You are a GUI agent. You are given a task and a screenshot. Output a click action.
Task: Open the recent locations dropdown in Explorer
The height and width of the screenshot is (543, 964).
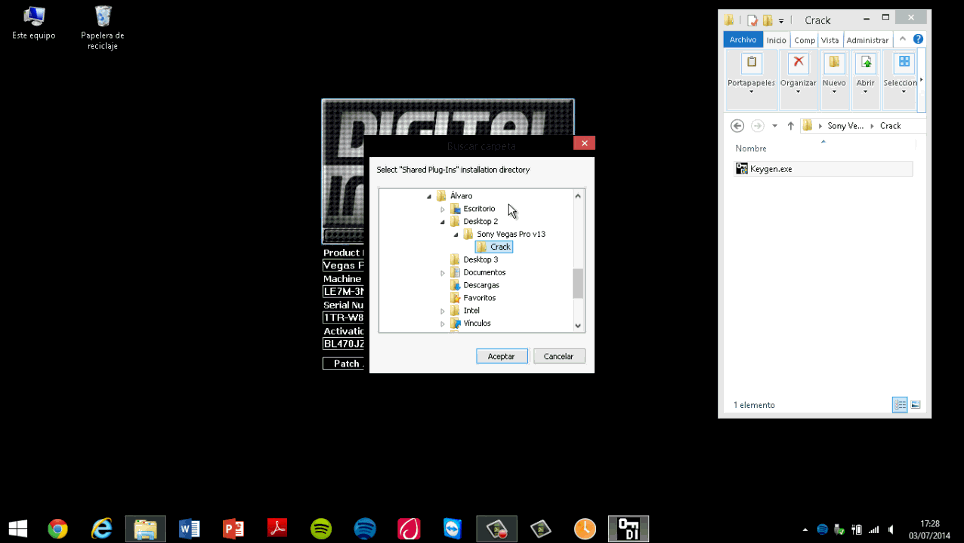click(775, 126)
